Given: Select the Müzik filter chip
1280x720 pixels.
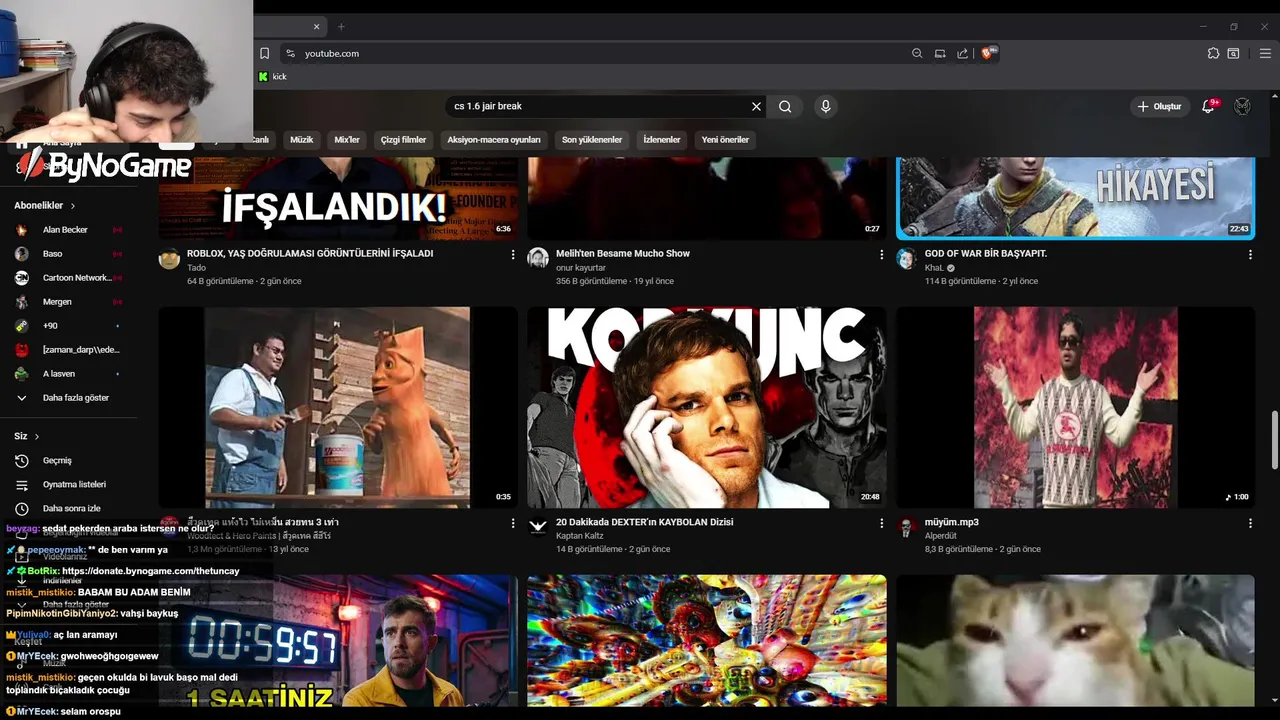Looking at the screenshot, I should click(x=302, y=140).
